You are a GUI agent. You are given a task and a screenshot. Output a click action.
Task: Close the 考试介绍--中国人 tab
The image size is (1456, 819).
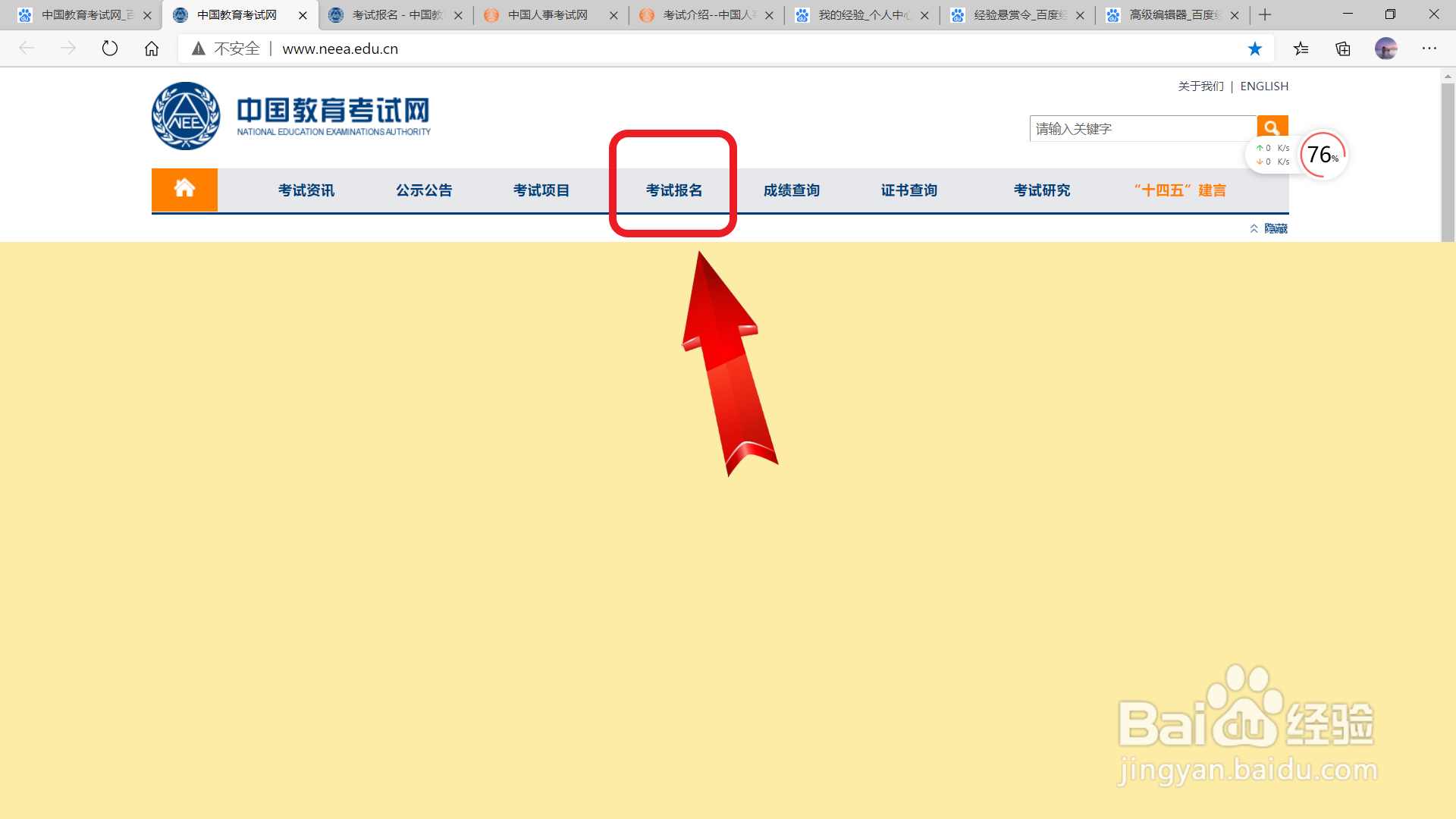(x=769, y=15)
